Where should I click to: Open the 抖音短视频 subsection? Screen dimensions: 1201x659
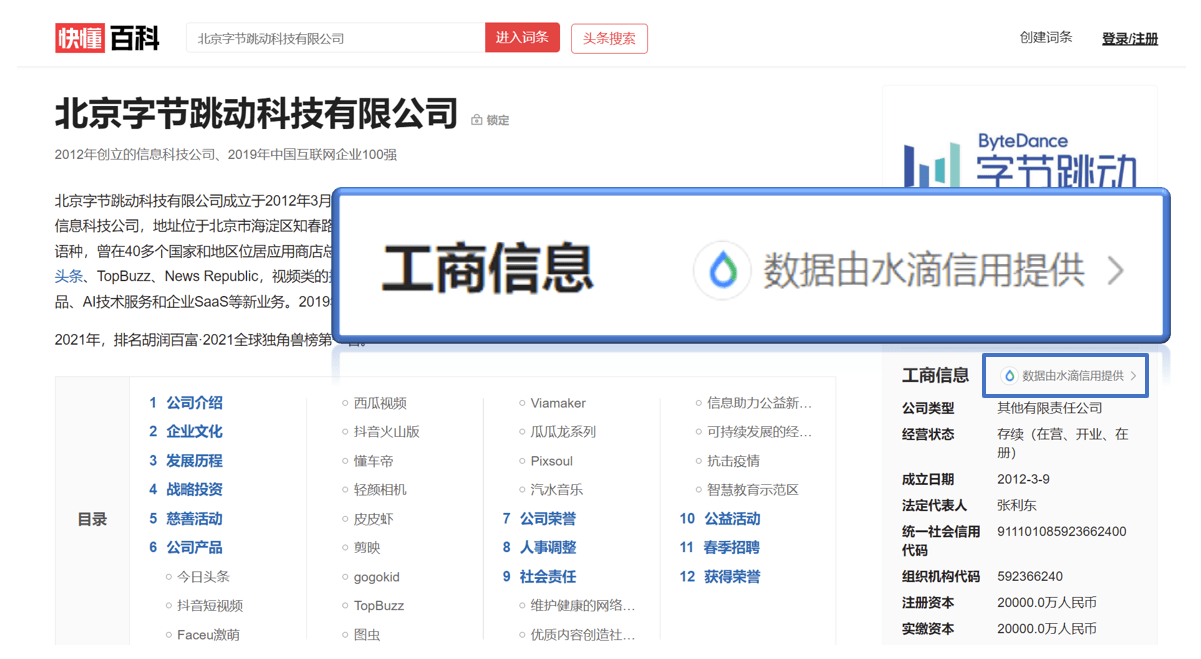pyautogui.click(x=210, y=606)
